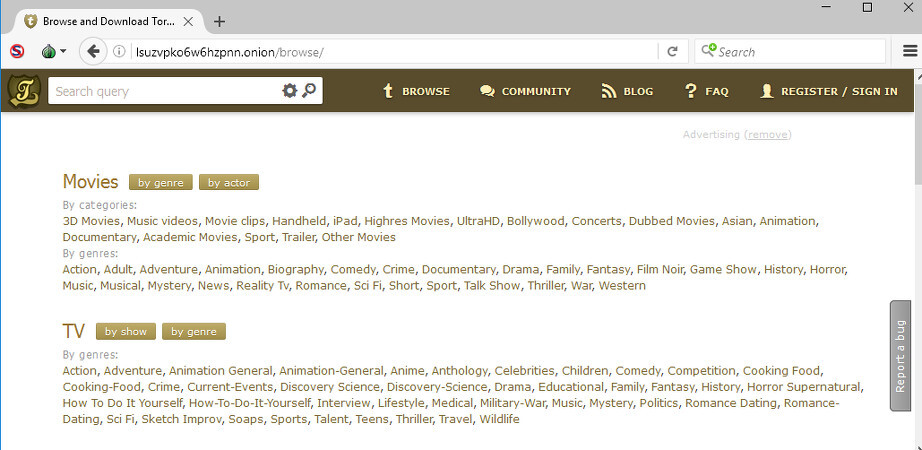Open the BROWSE menu item
Viewport: 922px width, 450px height.
(x=416, y=91)
